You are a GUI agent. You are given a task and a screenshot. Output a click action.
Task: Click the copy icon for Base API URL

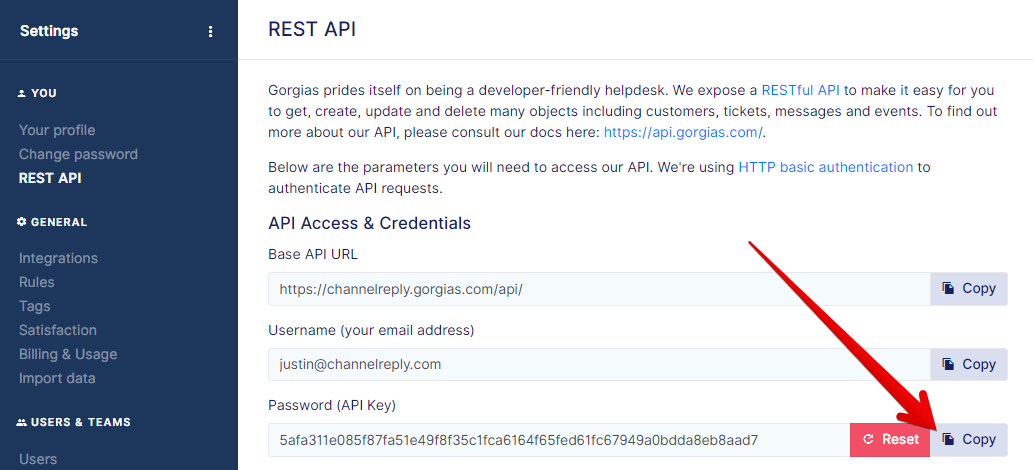[x=948, y=288]
